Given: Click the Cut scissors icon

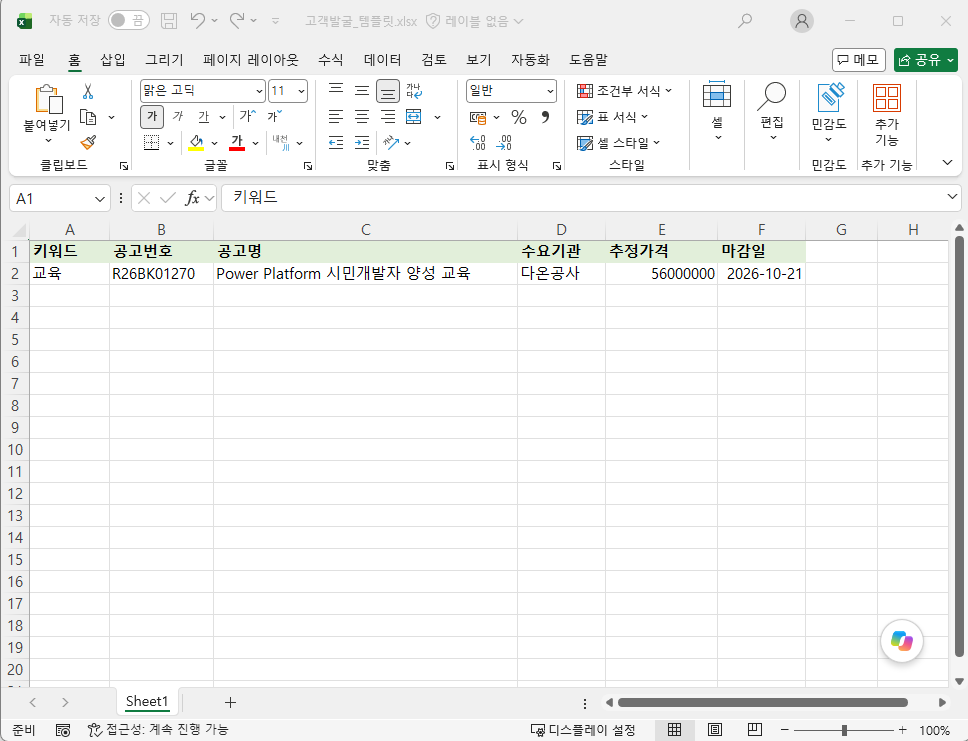Looking at the screenshot, I should pos(88,91).
